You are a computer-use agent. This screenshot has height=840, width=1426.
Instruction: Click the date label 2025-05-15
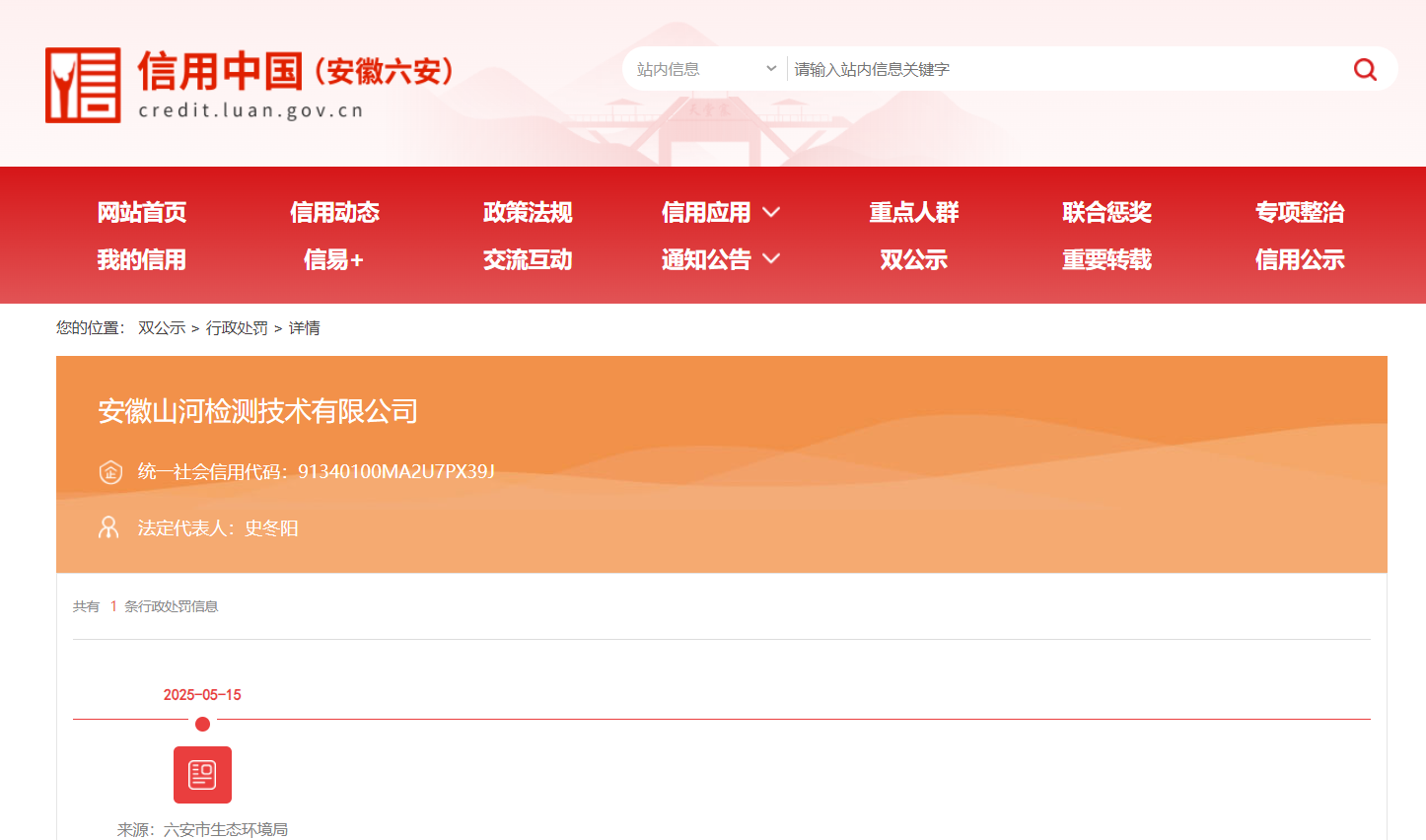(202, 695)
